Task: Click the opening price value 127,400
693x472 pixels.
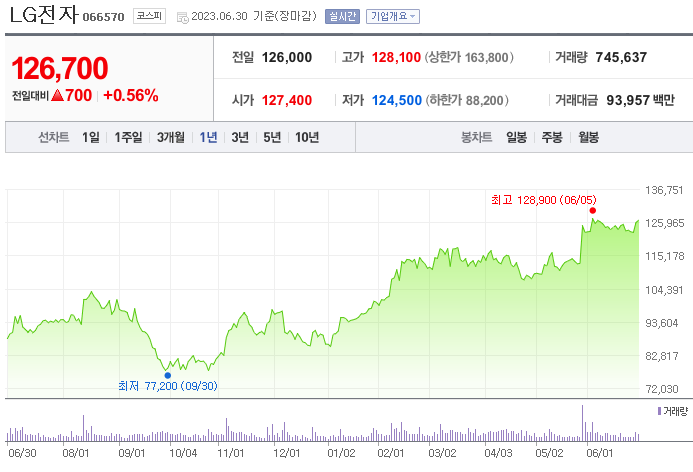Action: tap(287, 100)
